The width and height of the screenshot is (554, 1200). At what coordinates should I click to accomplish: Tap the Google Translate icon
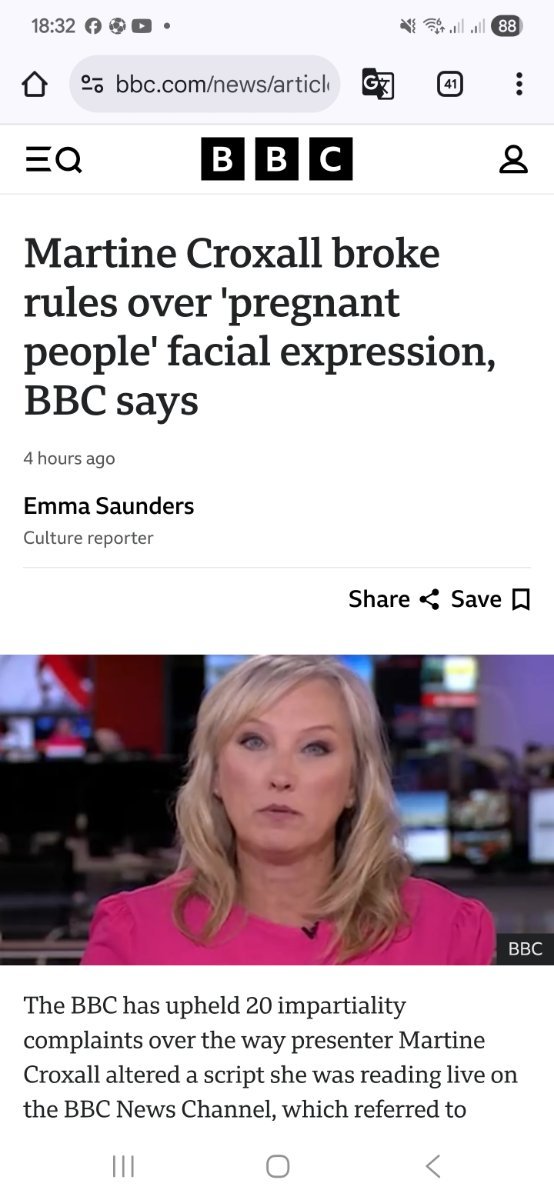click(x=377, y=84)
